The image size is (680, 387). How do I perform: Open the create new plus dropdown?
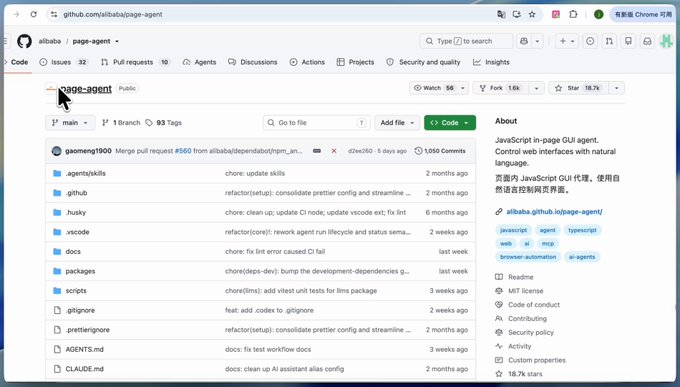click(567, 41)
